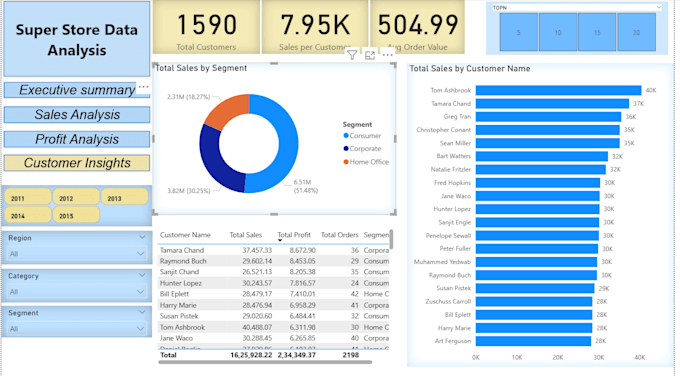Filter by year 2015
The image size is (680, 376).
pyautogui.click(x=76, y=215)
